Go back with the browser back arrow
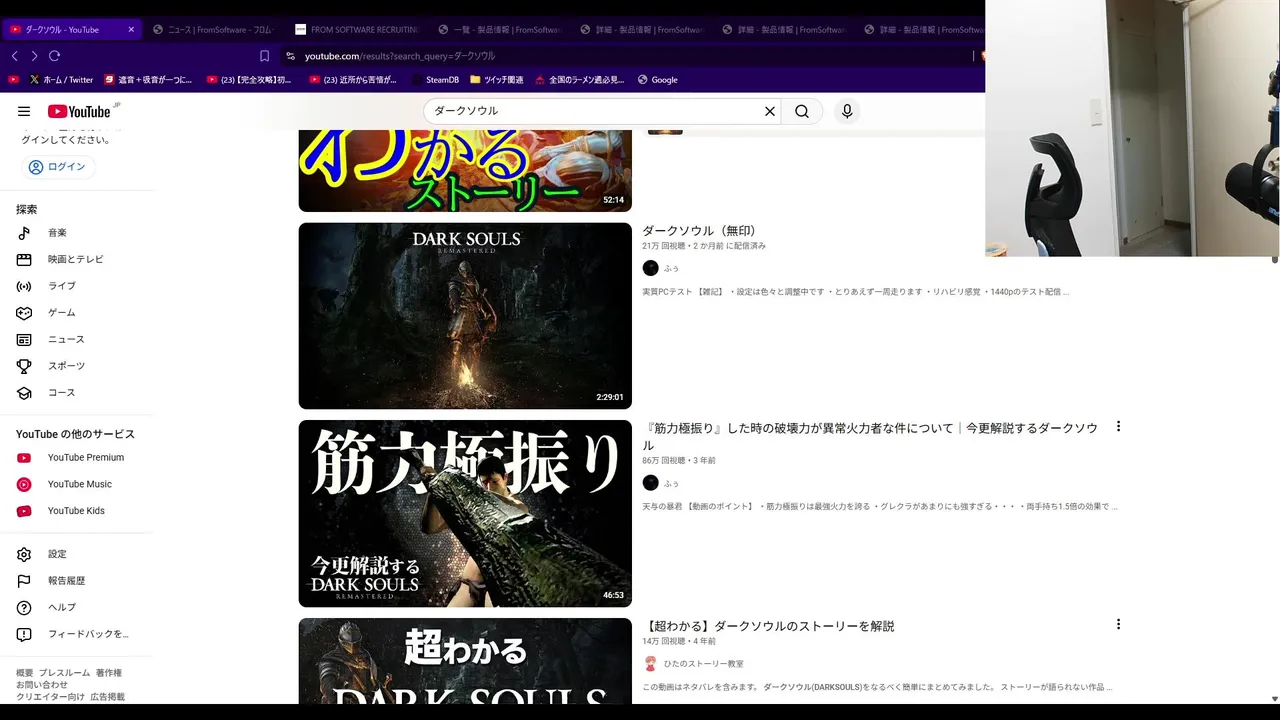 pyautogui.click(x=15, y=56)
